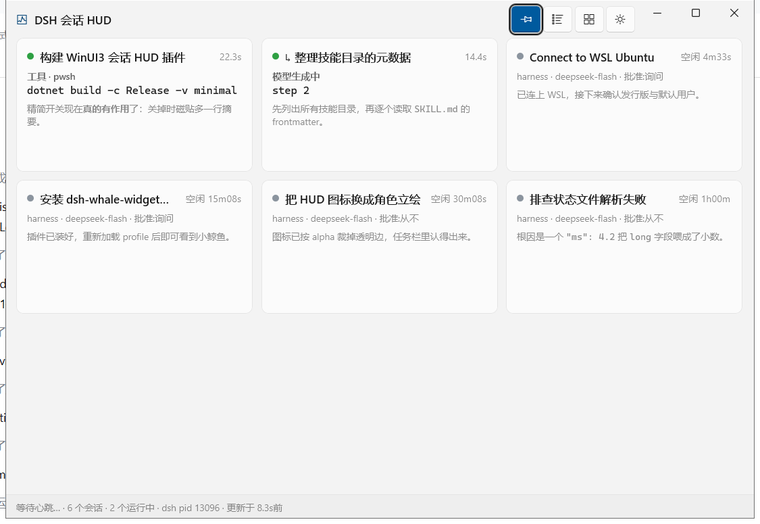Click gray status dot of 把 HUD 图标换成角色立绘
Screen dimensions: 760x524
tap(276, 198)
